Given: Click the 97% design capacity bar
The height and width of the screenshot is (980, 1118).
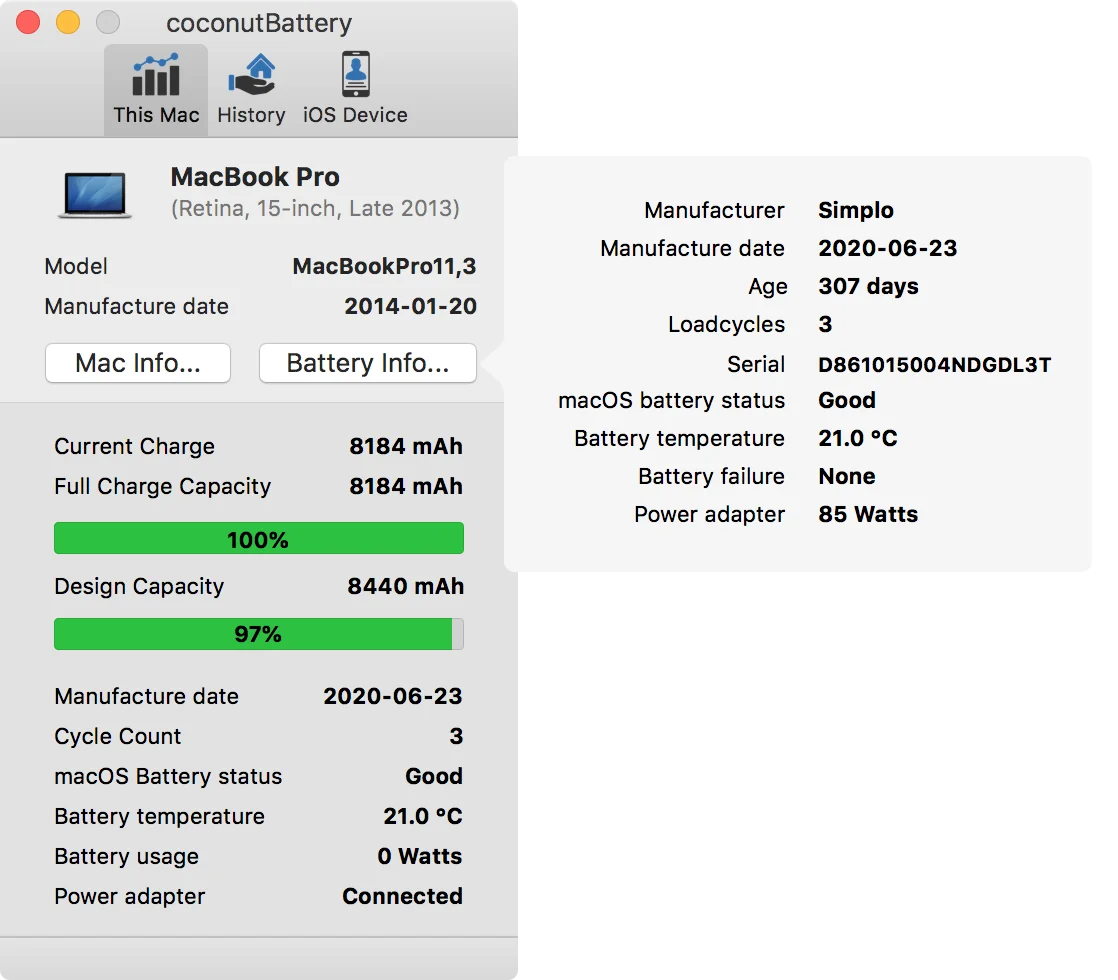Looking at the screenshot, I should point(259,634).
